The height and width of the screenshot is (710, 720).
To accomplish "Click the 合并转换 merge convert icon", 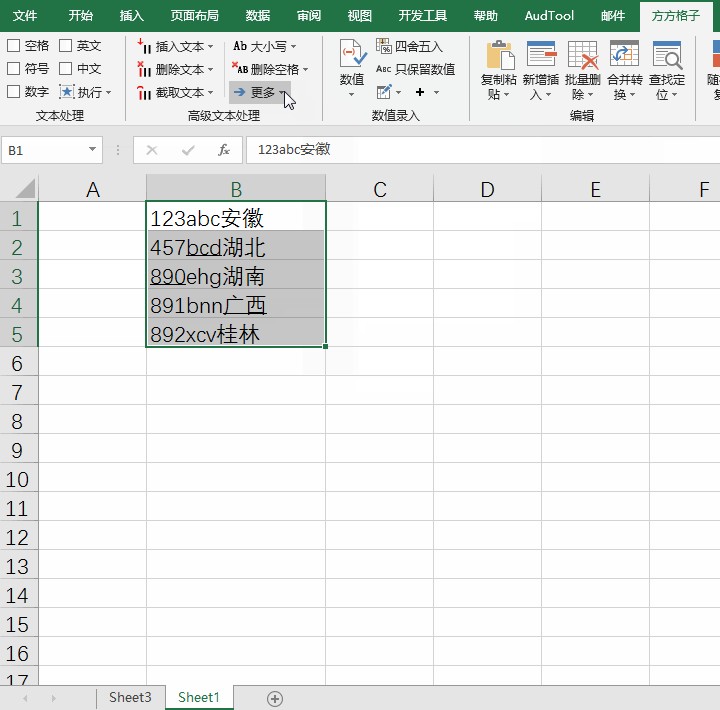I will pyautogui.click(x=624, y=54).
